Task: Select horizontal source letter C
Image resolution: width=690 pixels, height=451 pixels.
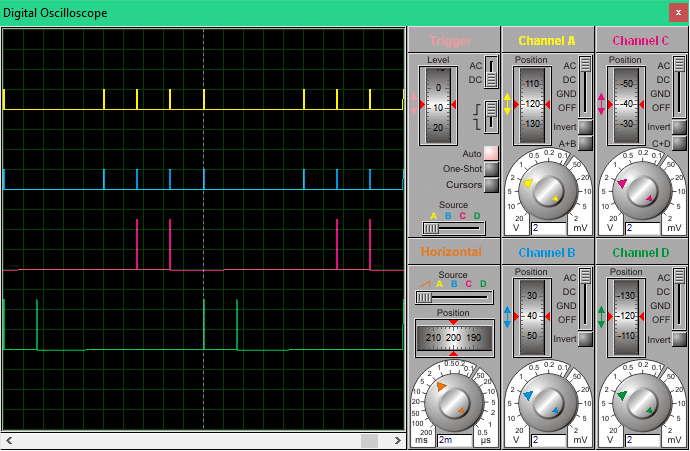Action: (469, 284)
